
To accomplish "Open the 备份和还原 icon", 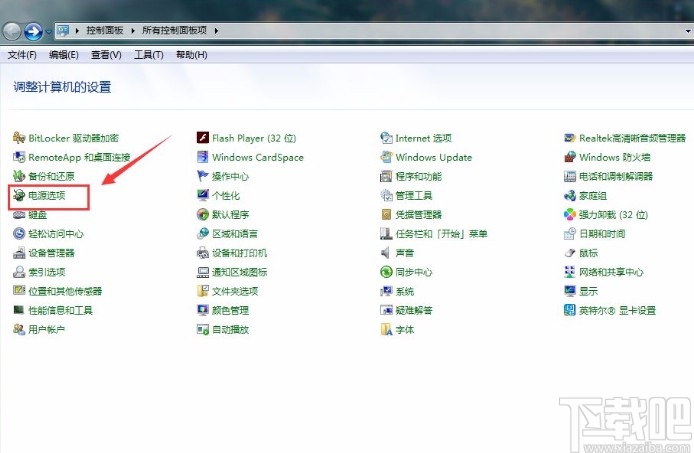I will (x=19, y=176).
